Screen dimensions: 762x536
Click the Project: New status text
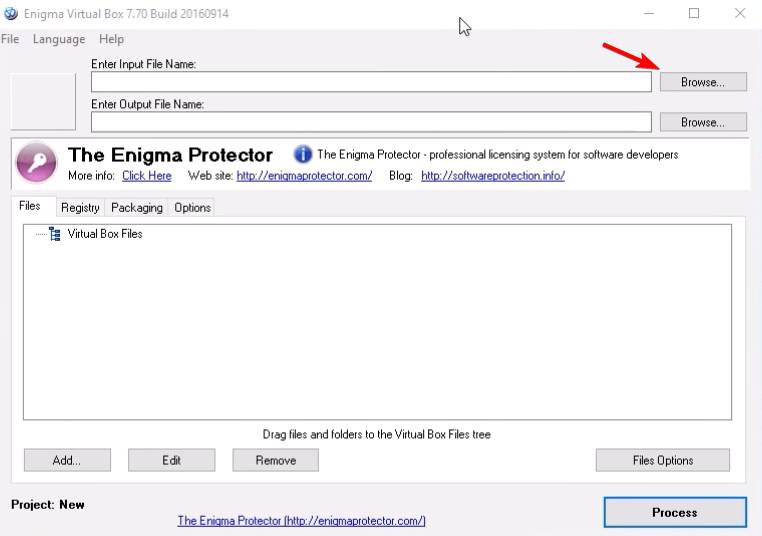click(48, 504)
